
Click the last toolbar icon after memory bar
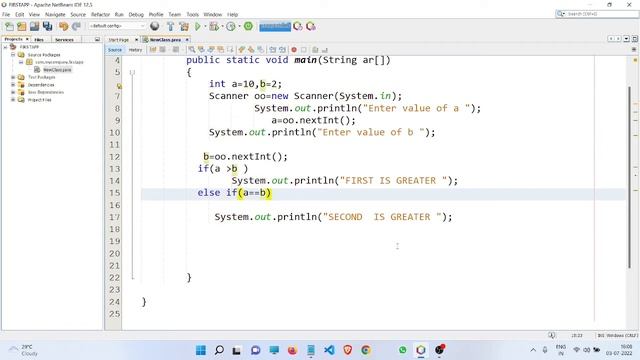(x=311, y=27)
